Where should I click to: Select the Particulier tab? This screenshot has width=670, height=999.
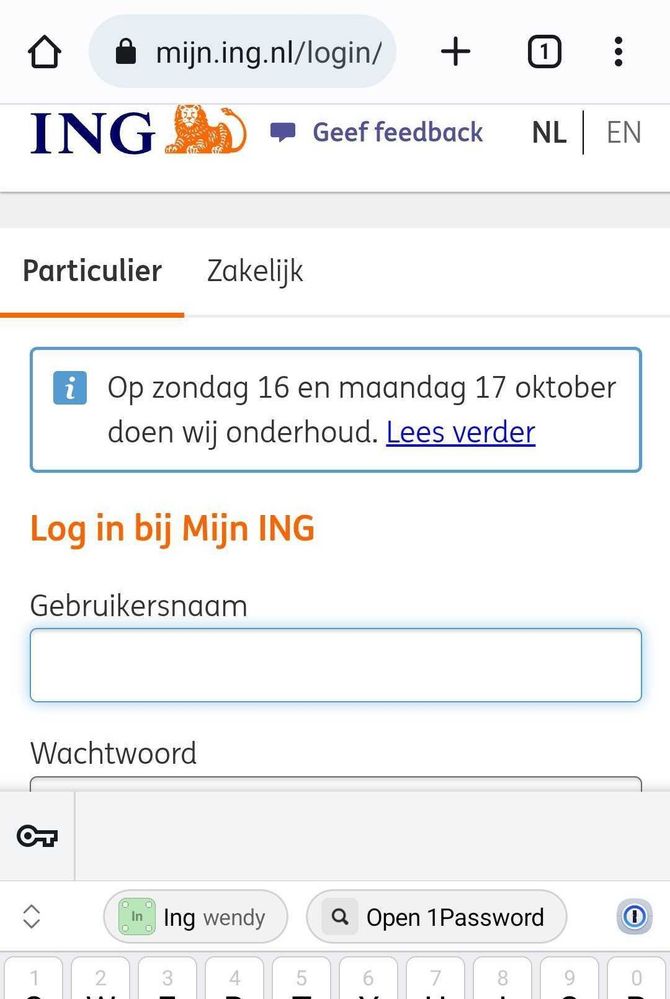click(x=92, y=271)
